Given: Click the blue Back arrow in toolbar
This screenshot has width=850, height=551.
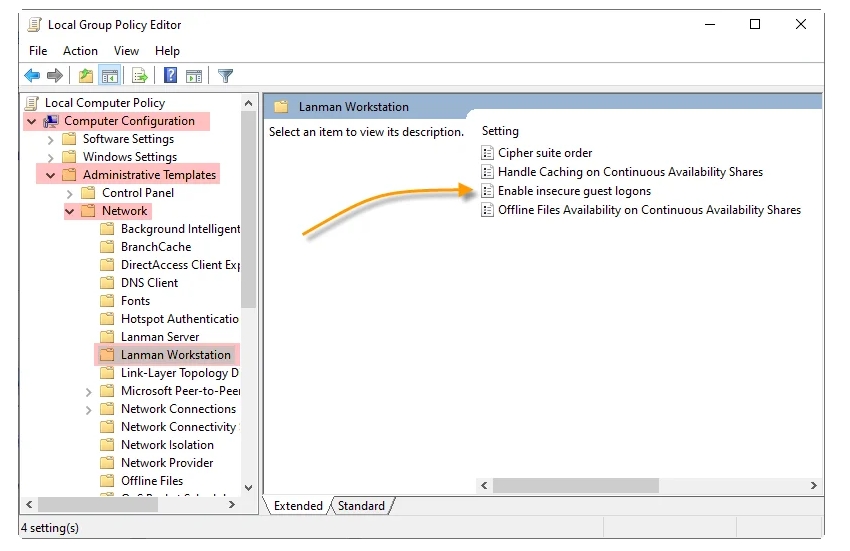Looking at the screenshot, I should click(x=32, y=76).
